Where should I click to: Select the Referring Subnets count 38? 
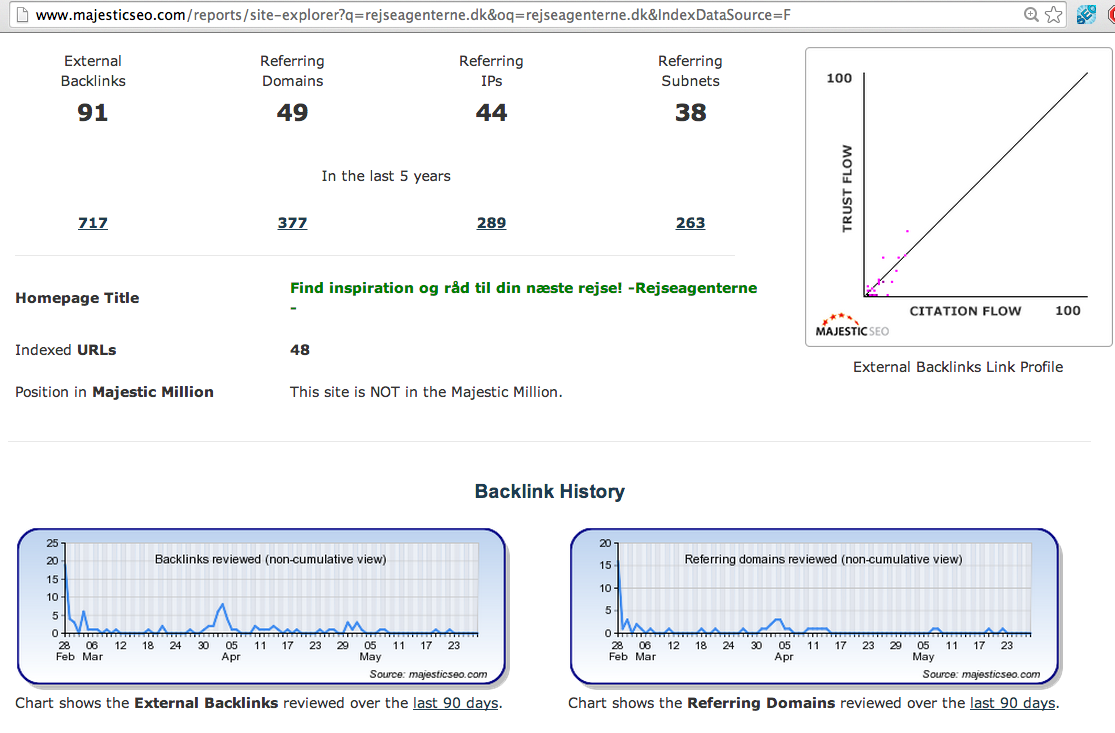690,112
